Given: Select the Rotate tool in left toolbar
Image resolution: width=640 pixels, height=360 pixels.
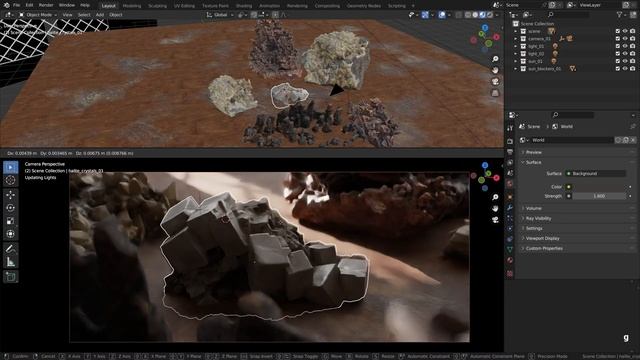Looking at the screenshot, I should pos(11,208).
